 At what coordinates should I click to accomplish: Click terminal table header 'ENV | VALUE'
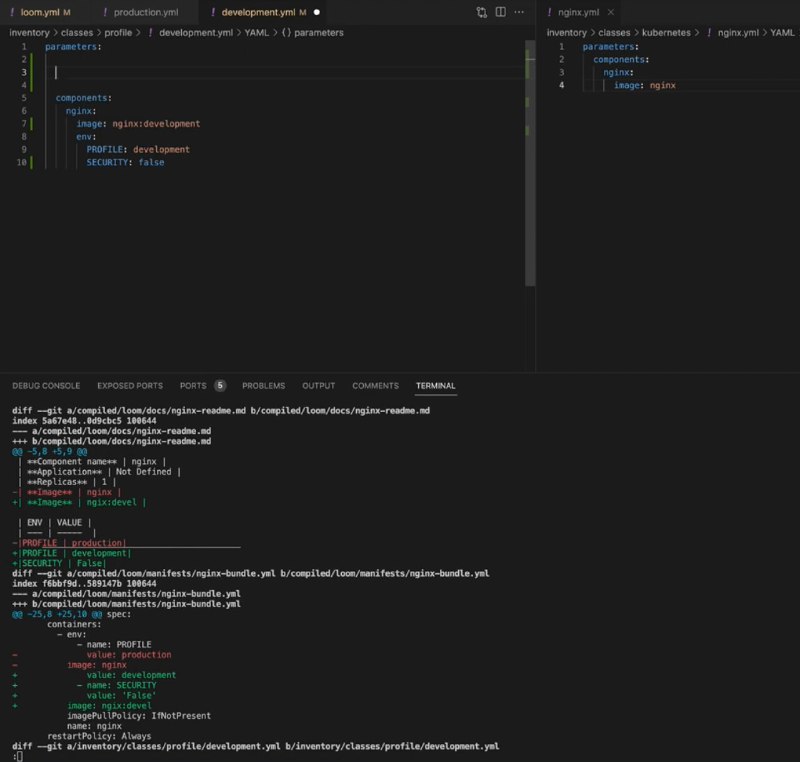click(55, 522)
